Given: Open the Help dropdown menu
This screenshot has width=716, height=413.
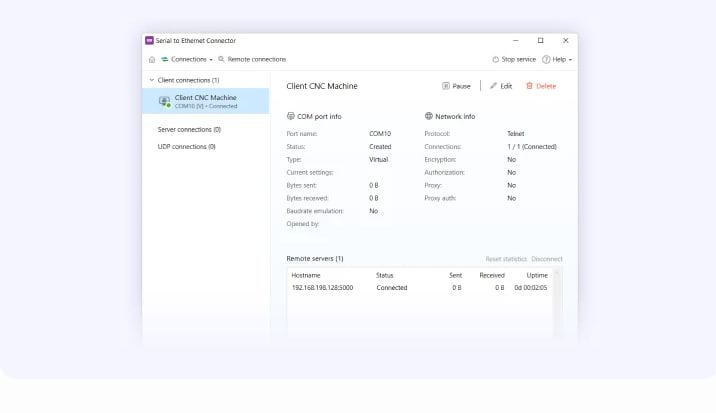Looking at the screenshot, I should (x=557, y=59).
